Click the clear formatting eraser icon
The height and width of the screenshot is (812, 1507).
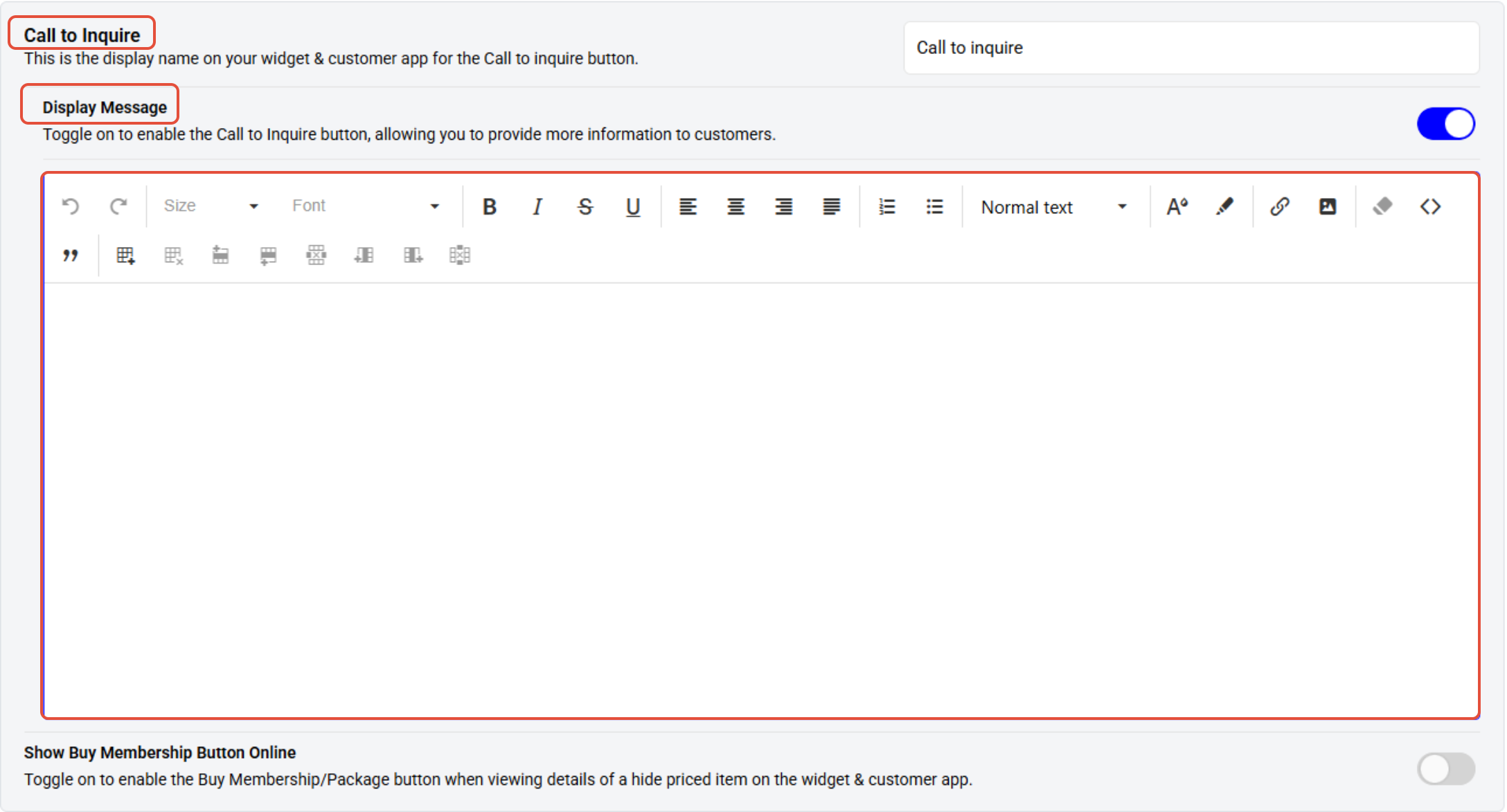coord(1382,206)
